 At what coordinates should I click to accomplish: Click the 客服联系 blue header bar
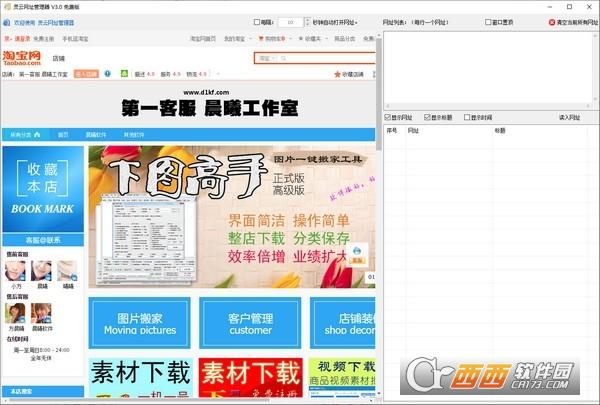coord(43,240)
